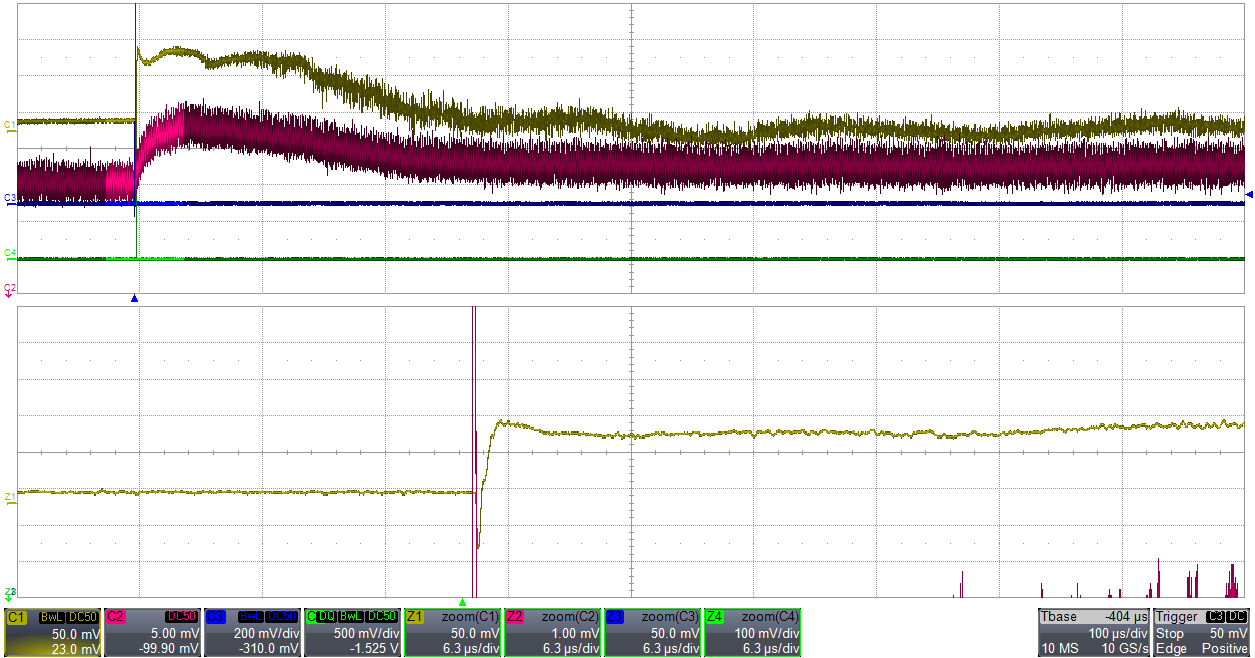This screenshot has height=658, width=1255.
Task: Click the 50 mV trigger level value
Action: click(x=1231, y=633)
